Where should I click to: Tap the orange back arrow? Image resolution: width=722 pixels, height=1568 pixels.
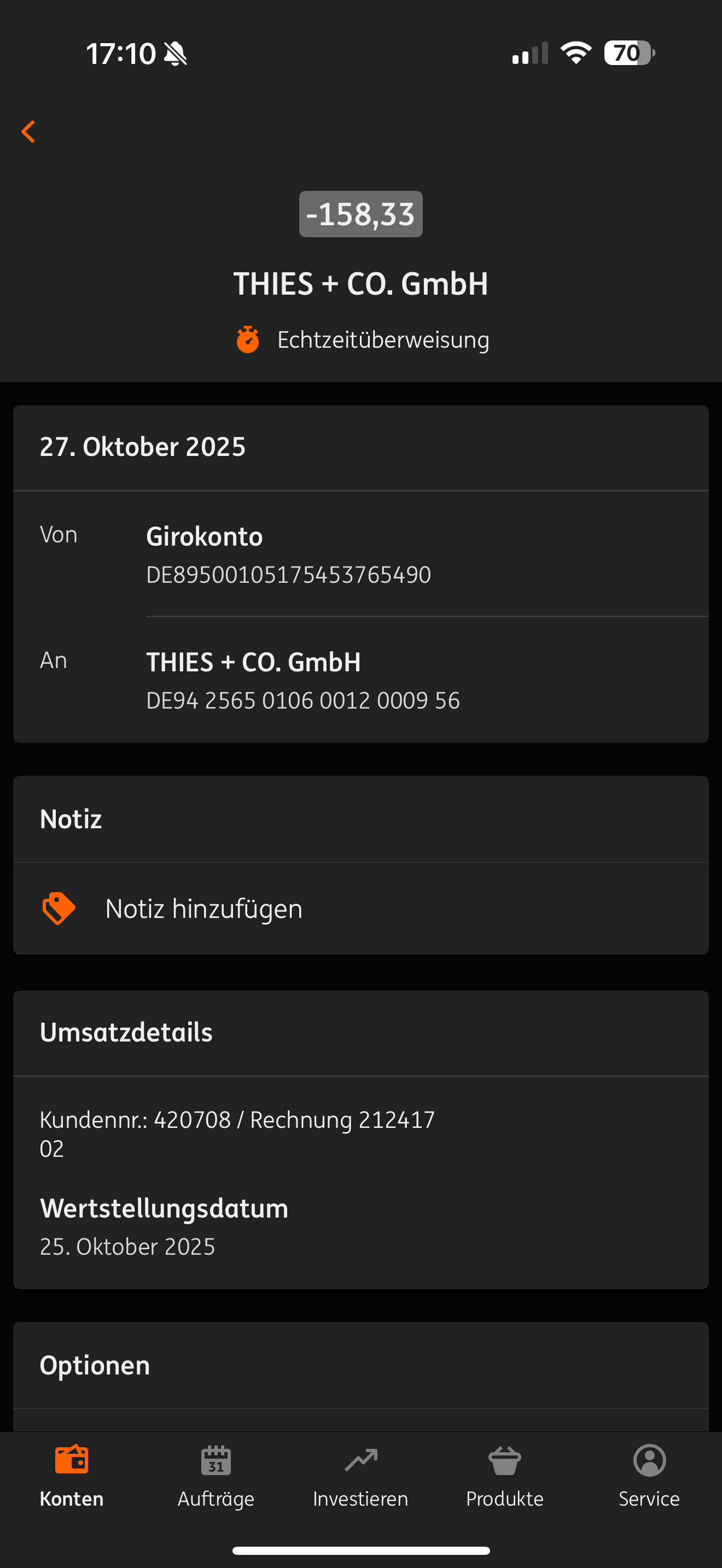[x=28, y=131]
